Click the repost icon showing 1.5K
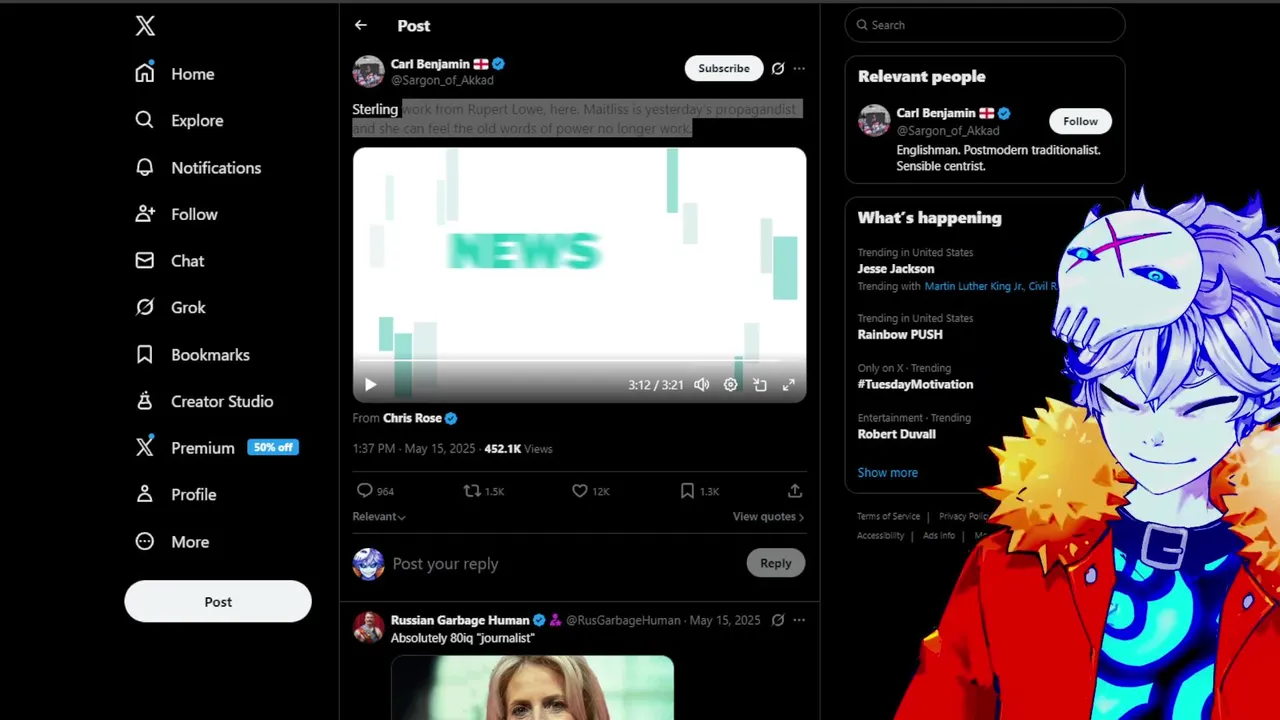 472,491
